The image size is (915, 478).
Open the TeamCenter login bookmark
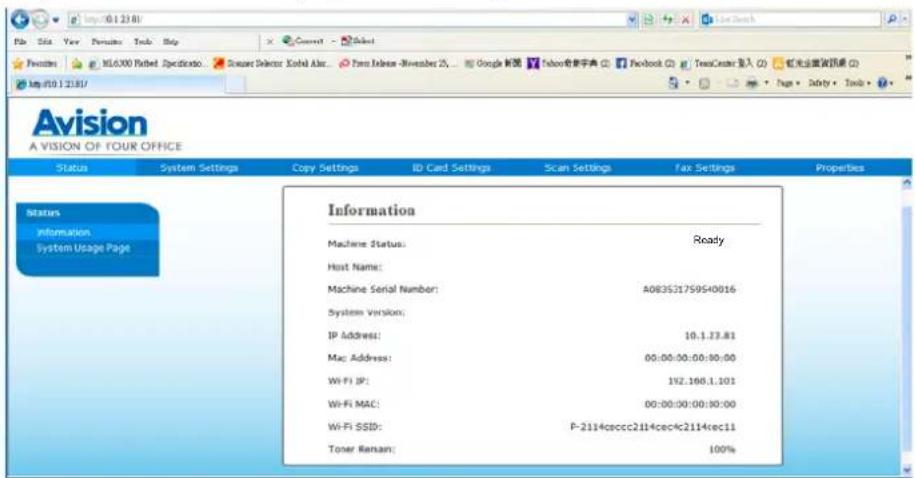[724, 63]
